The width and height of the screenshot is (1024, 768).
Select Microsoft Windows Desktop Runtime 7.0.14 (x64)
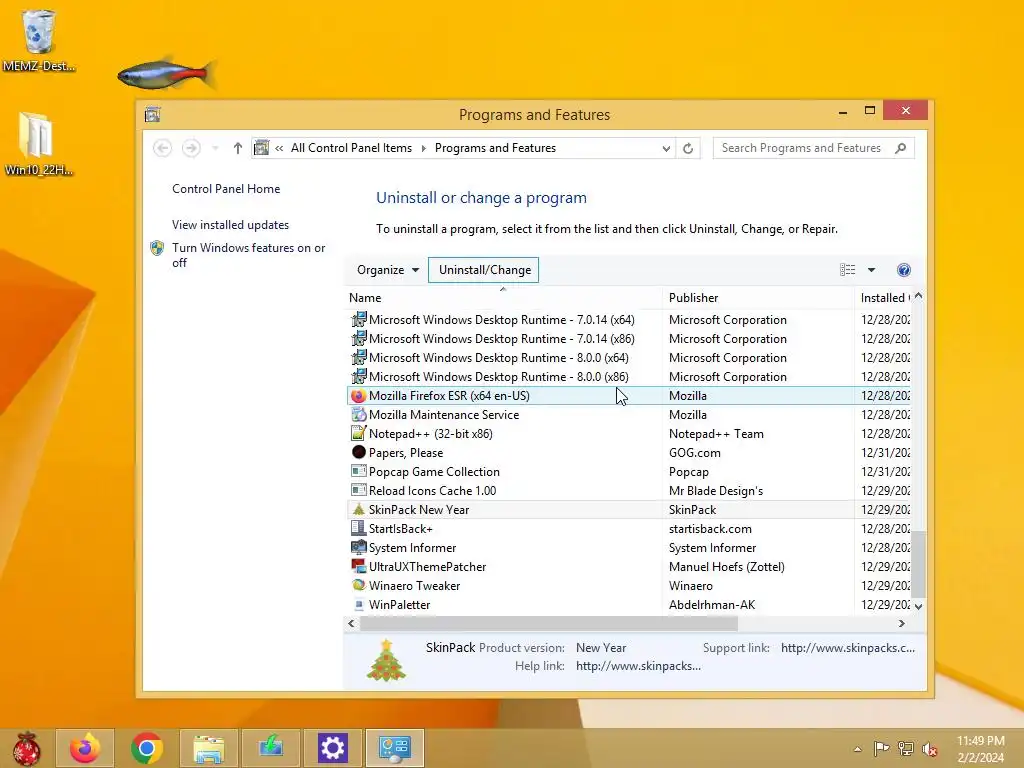click(502, 320)
